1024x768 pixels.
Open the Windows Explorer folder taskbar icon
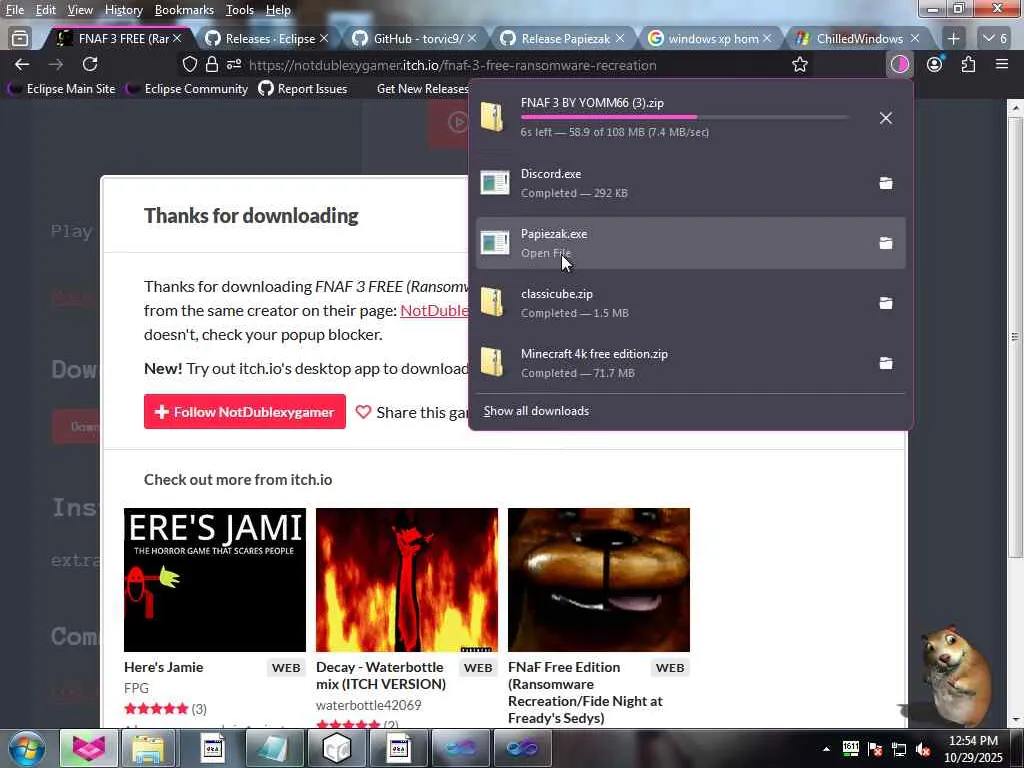tap(149, 748)
